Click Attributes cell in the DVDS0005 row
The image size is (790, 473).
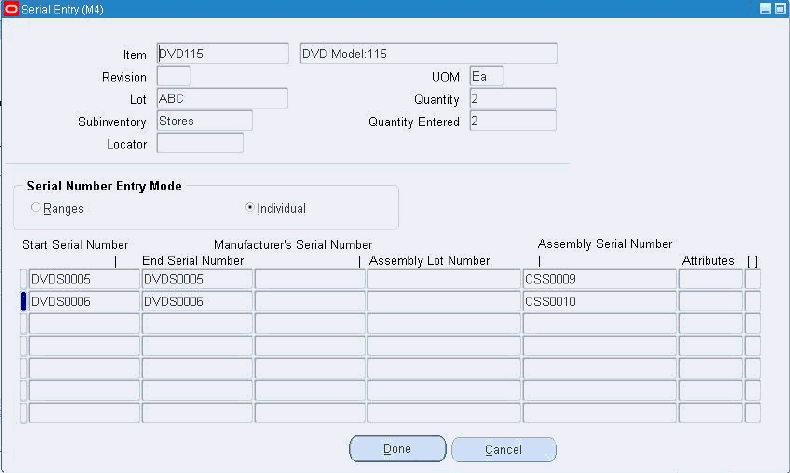point(711,279)
